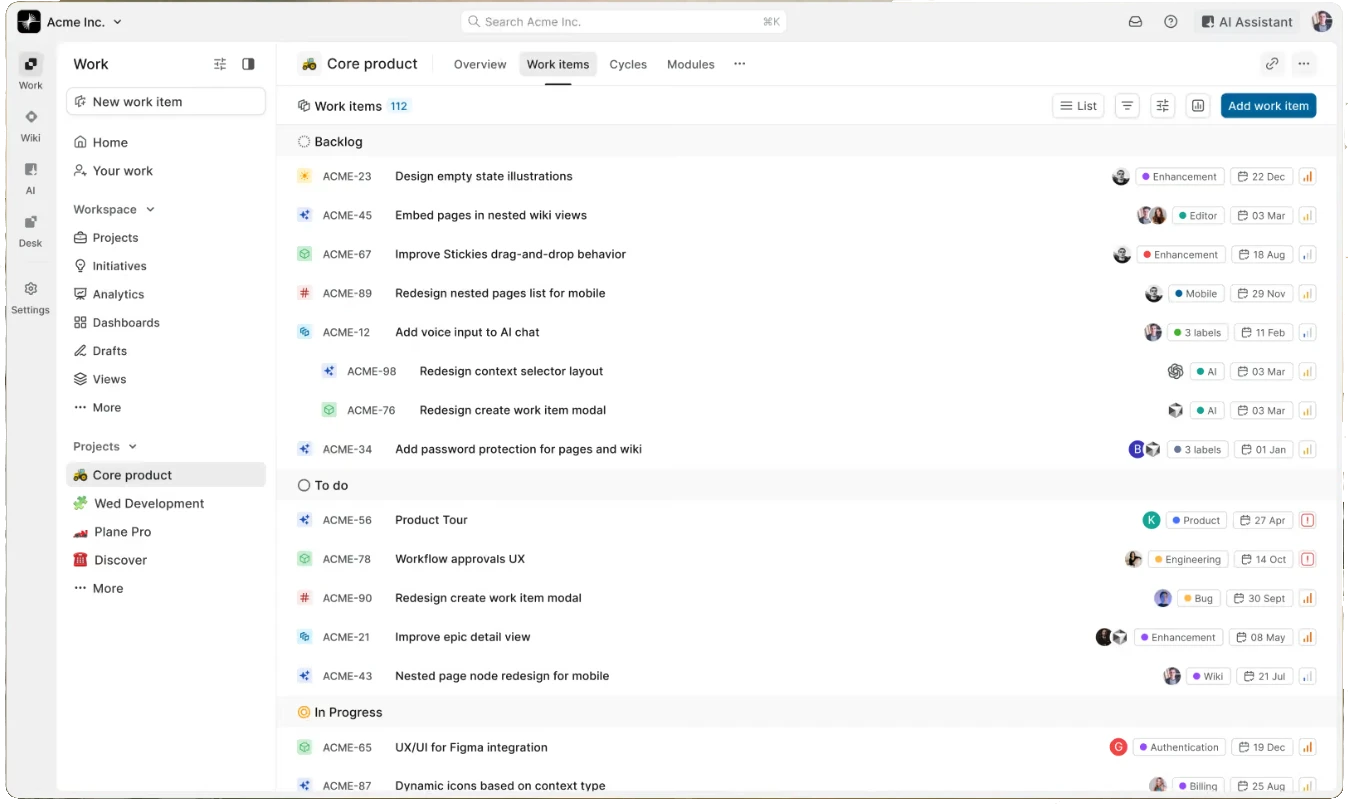Viewport: 1348px width, 804px height.
Task: Collapse the In Progress group
Action: (x=340, y=713)
